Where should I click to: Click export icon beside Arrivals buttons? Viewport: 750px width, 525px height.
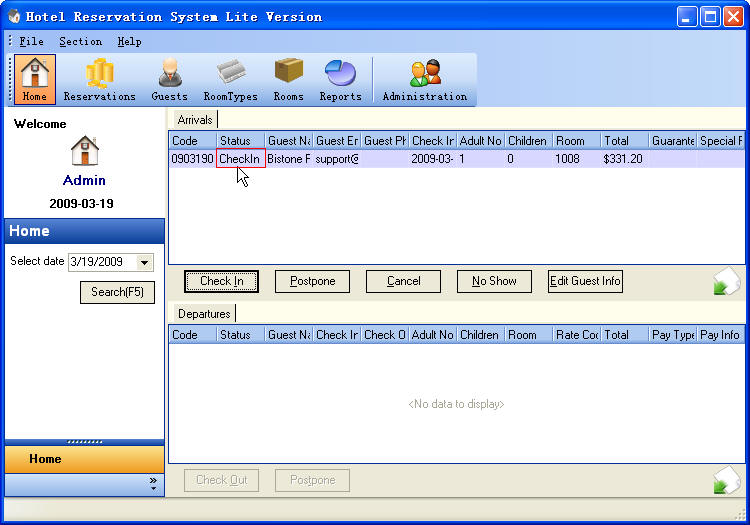pyautogui.click(x=726, y=283)
